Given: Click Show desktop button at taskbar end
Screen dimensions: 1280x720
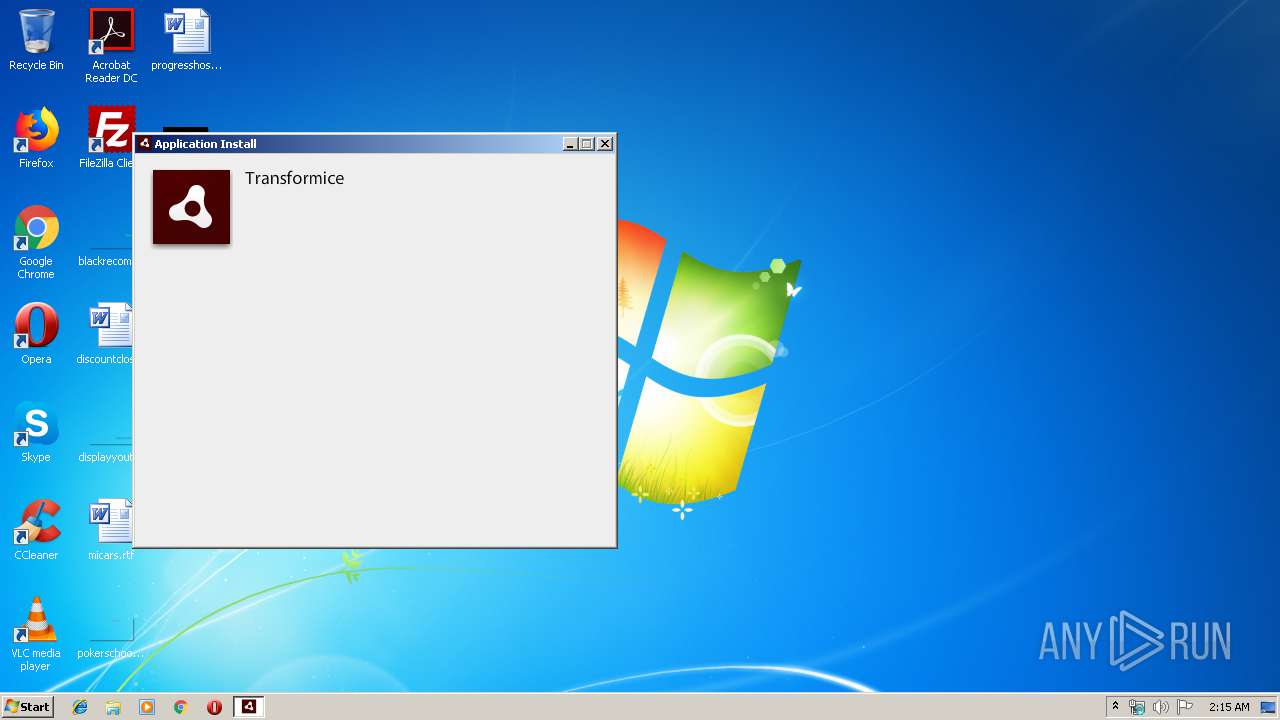Looking at the screenshot, I should (1270, 707).
